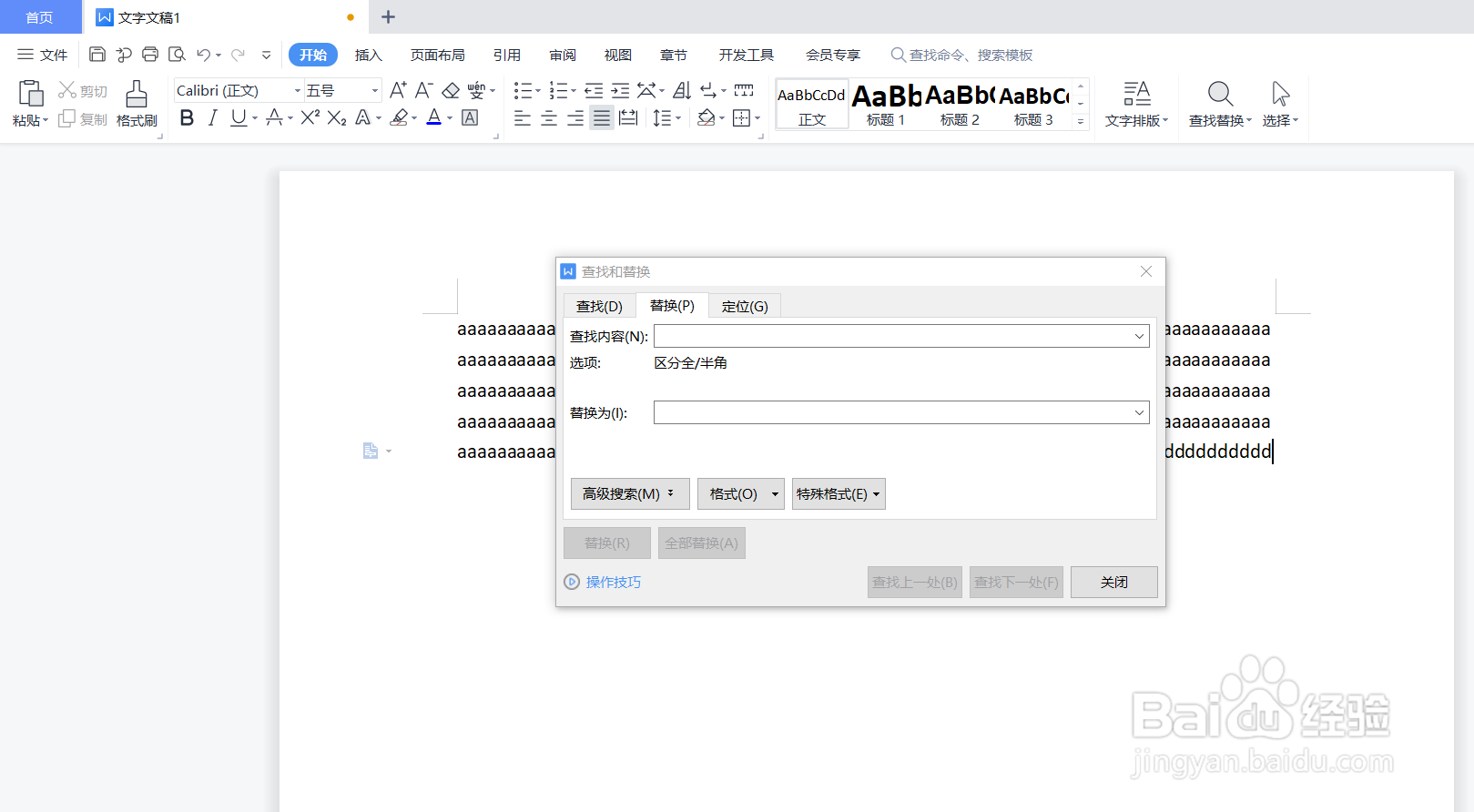Switch to the 页面布局 ribbon tab

[437, 55]
